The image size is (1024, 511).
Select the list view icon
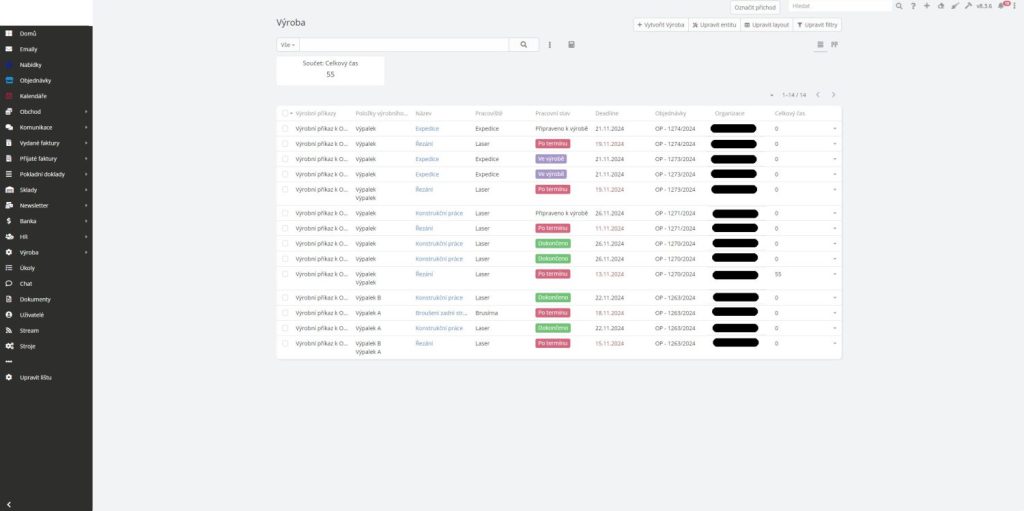click(x=820, y=45)
